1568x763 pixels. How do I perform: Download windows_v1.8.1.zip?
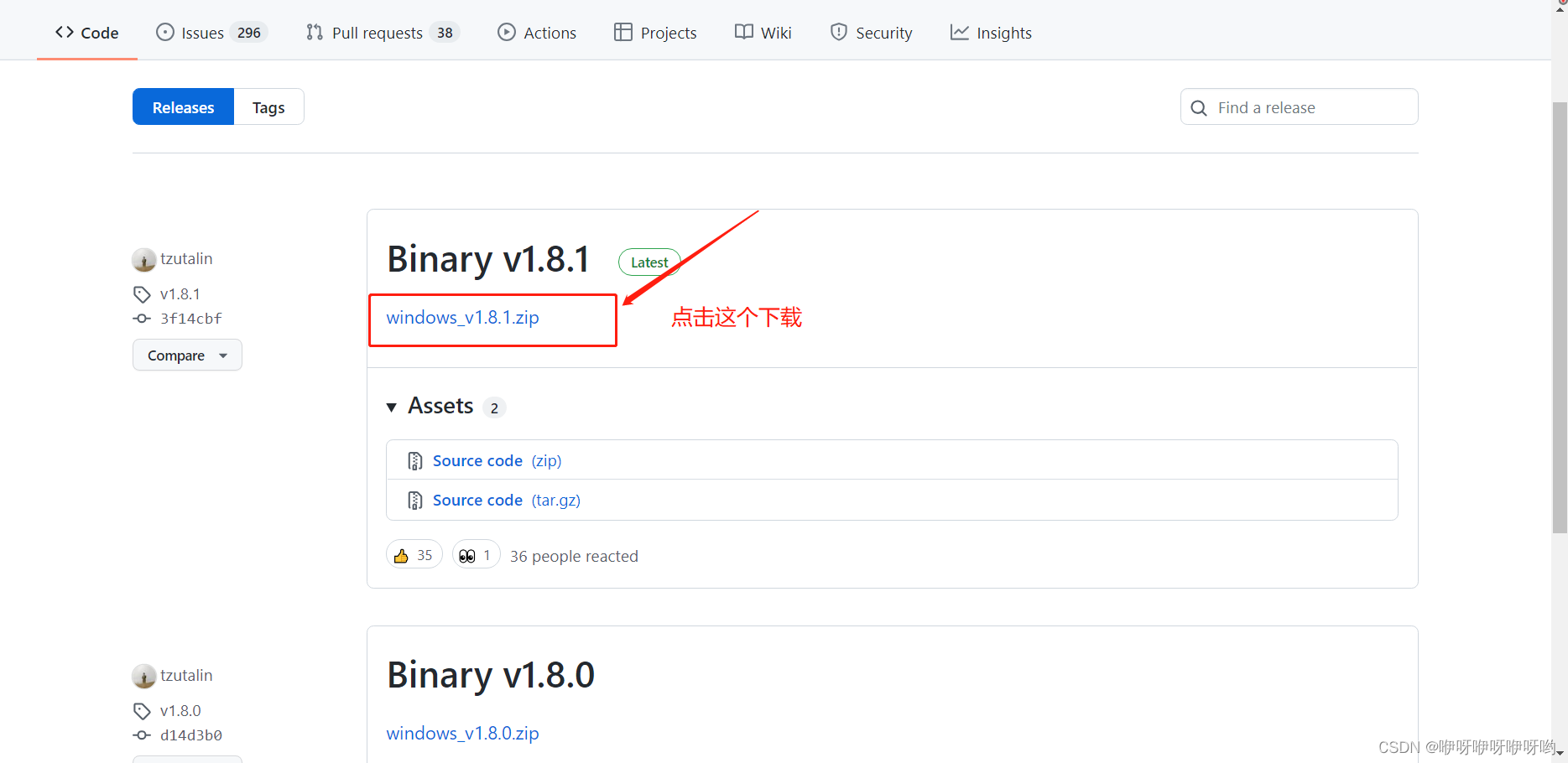pyautogui.click(x=462, y=318)
